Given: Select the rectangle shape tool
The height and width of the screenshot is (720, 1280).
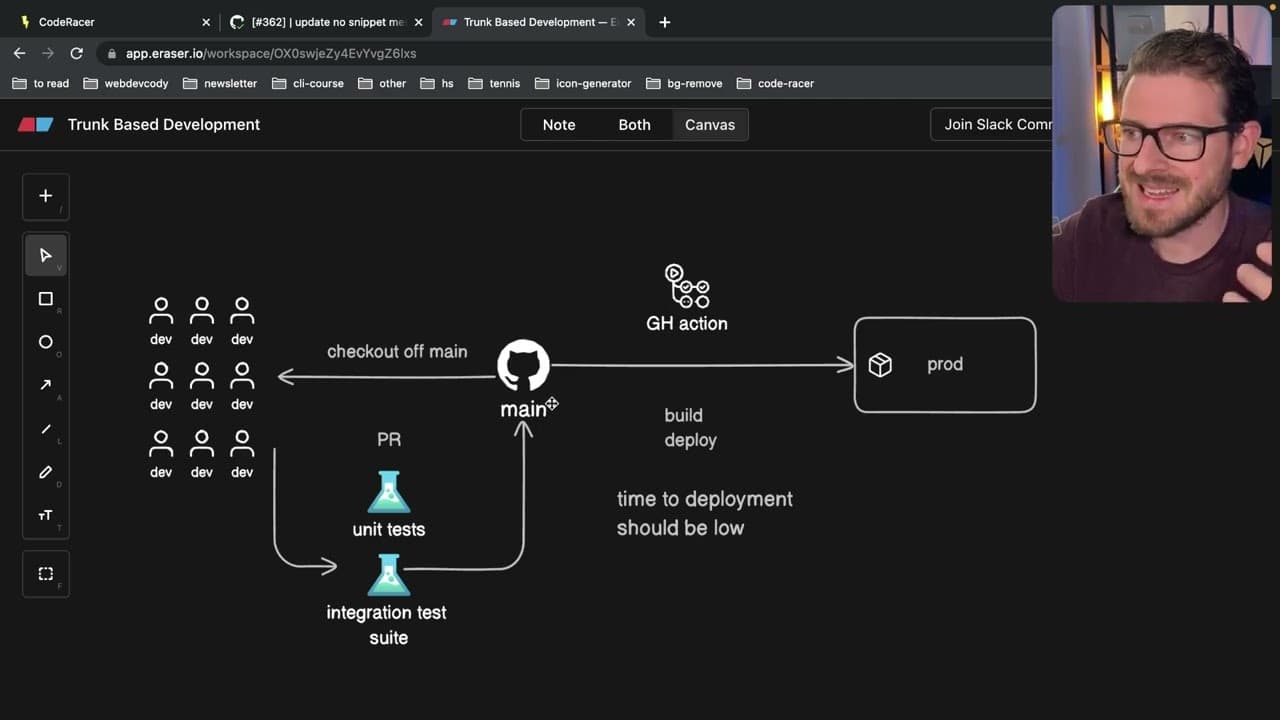Looking at the screenshot, I should (46, 299).
